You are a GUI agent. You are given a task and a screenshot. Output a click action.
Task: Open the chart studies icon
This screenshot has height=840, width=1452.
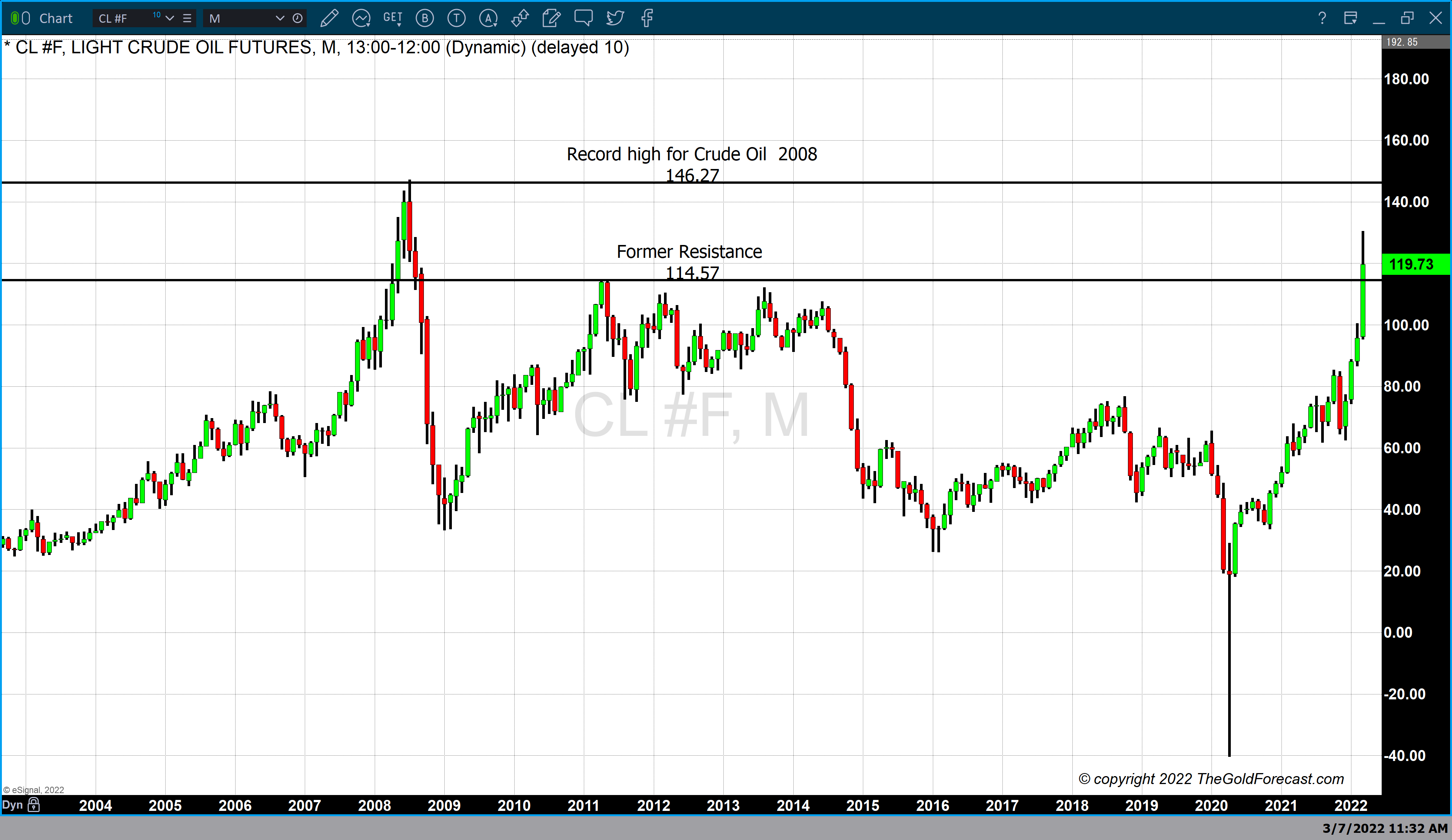[x=361, y=19]
